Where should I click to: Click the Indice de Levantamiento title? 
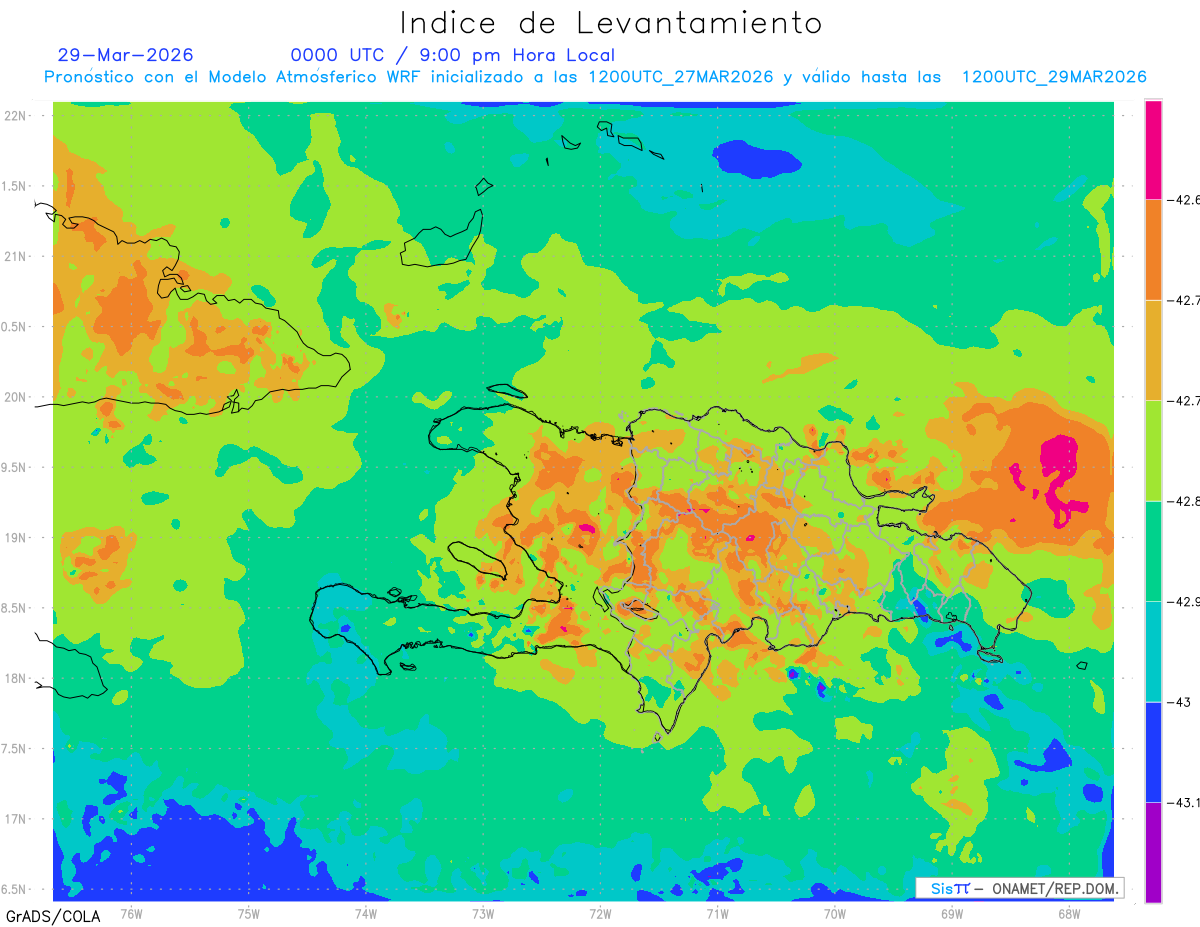click(x=611, y=22)
